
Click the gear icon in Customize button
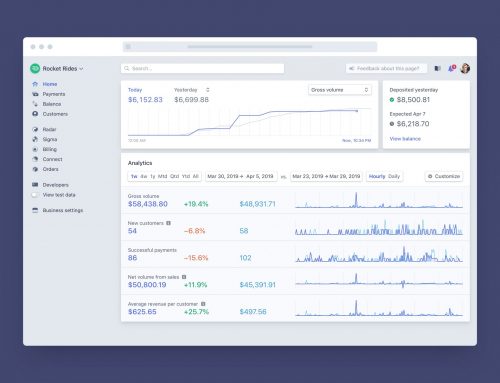coord(430,176)
